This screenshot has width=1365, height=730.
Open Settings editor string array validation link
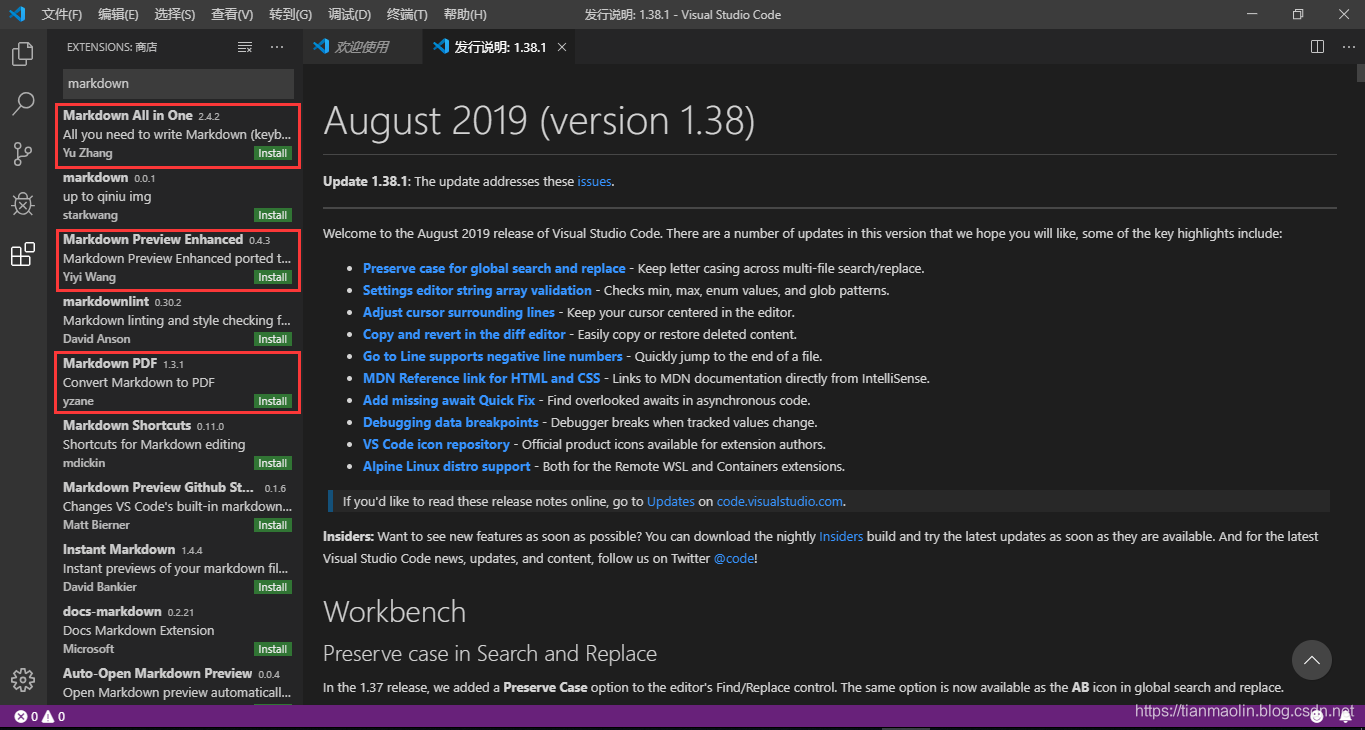coord(477,290)
